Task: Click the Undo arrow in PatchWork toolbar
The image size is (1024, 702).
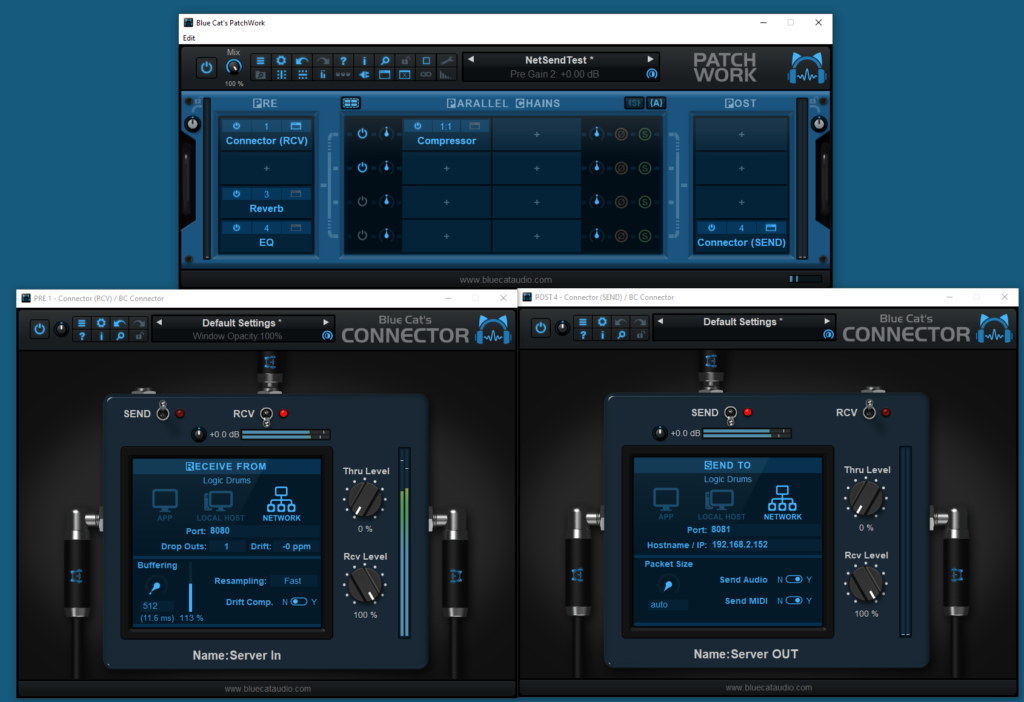Action: [x=302, y=61]
